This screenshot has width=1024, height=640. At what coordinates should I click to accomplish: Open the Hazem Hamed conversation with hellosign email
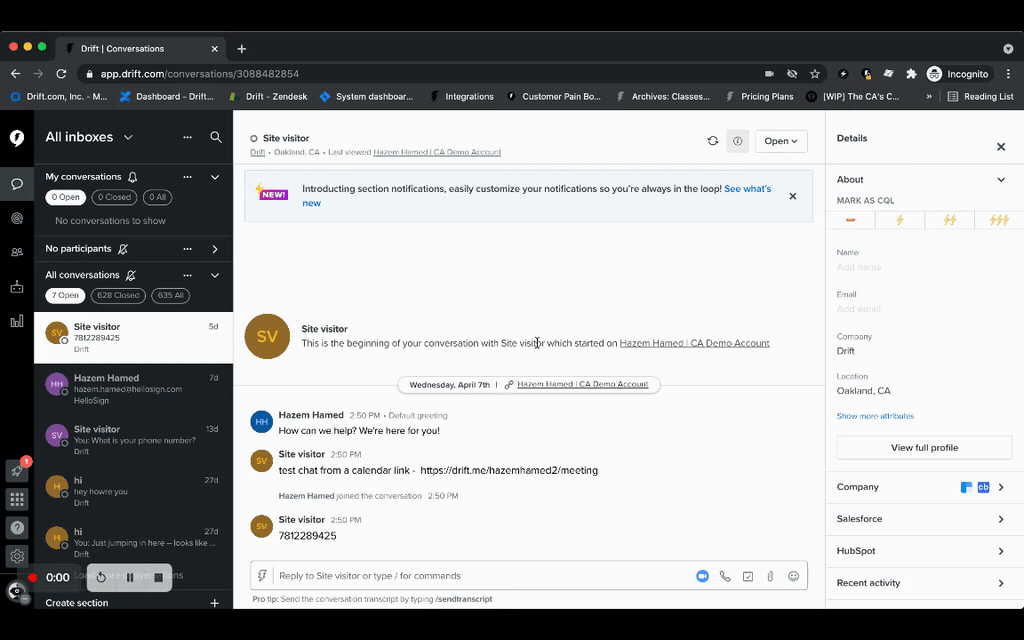(x=133, y=389)
